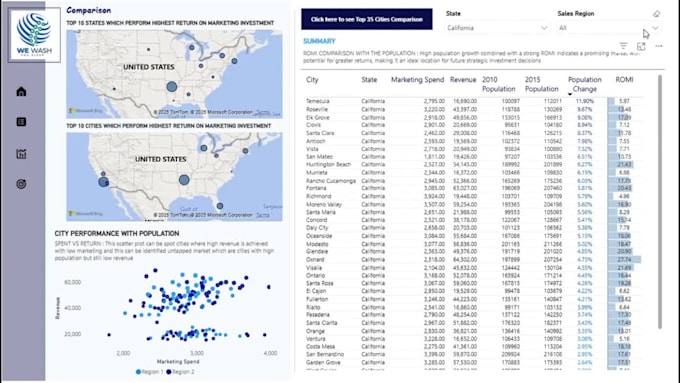Expand the State slicer dropdown
This screenshot has width=680, height=383.
pyautogui.click(x=544, y=28)
